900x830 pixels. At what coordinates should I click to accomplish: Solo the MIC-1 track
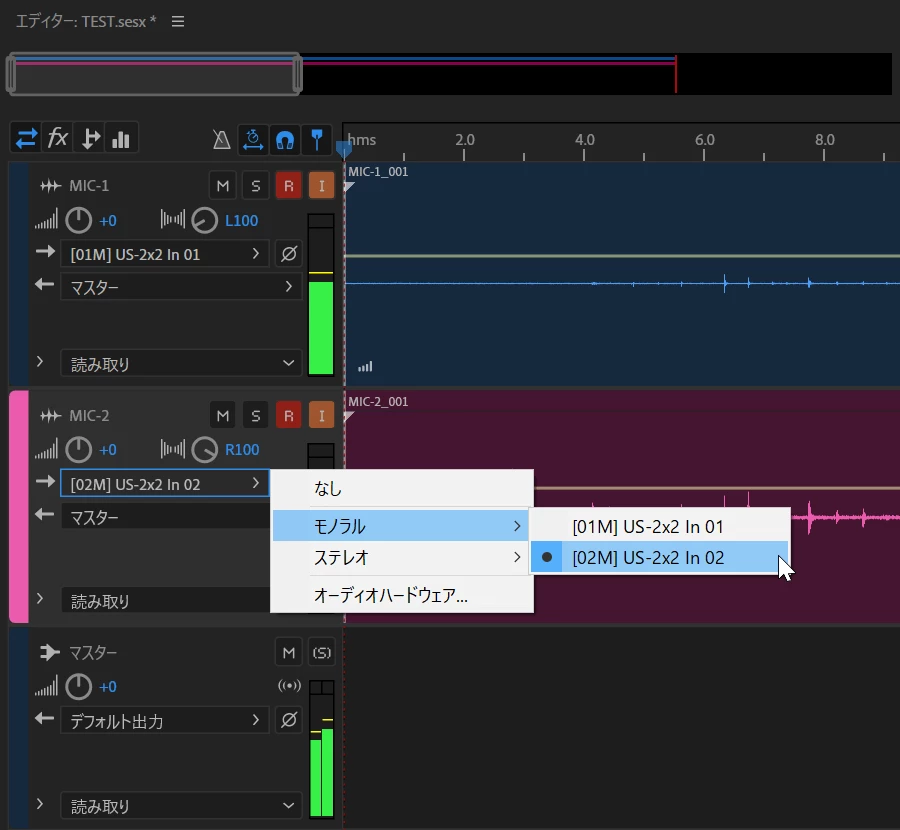[255, 185]
